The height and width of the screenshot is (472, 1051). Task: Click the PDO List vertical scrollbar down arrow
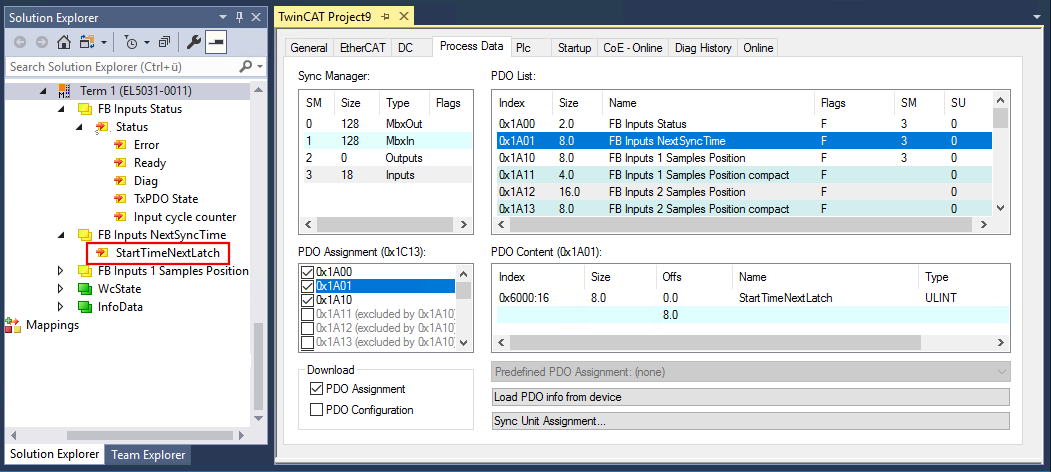coord(1000,208)
